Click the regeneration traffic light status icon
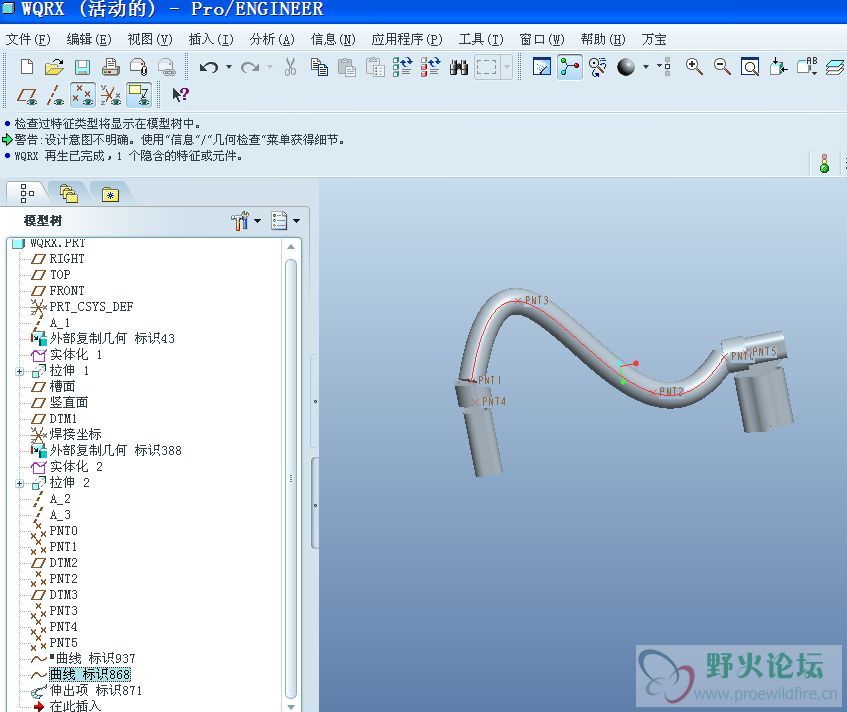Screen dimensions: 847x712 [824, 163]
